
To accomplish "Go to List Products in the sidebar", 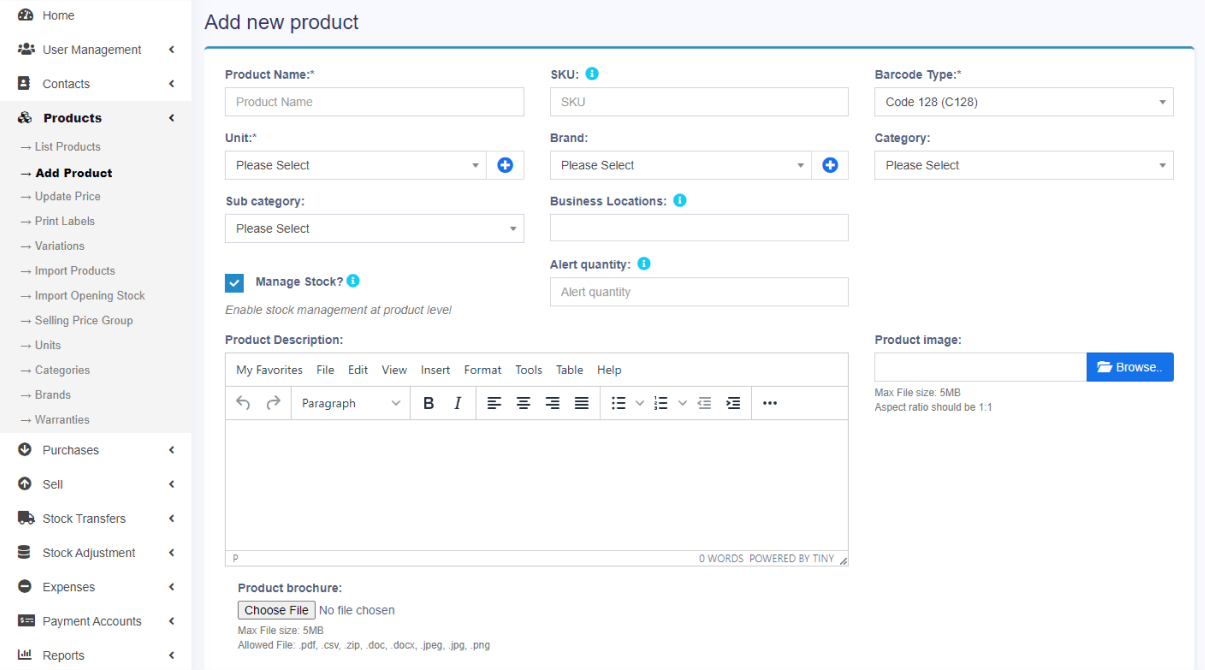I will click(67, 147).
